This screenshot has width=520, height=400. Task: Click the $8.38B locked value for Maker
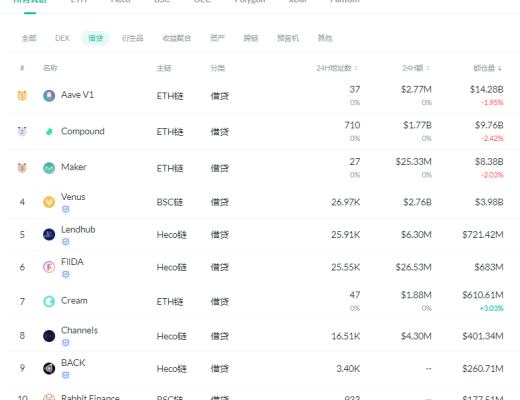click(x=489, y=162)
